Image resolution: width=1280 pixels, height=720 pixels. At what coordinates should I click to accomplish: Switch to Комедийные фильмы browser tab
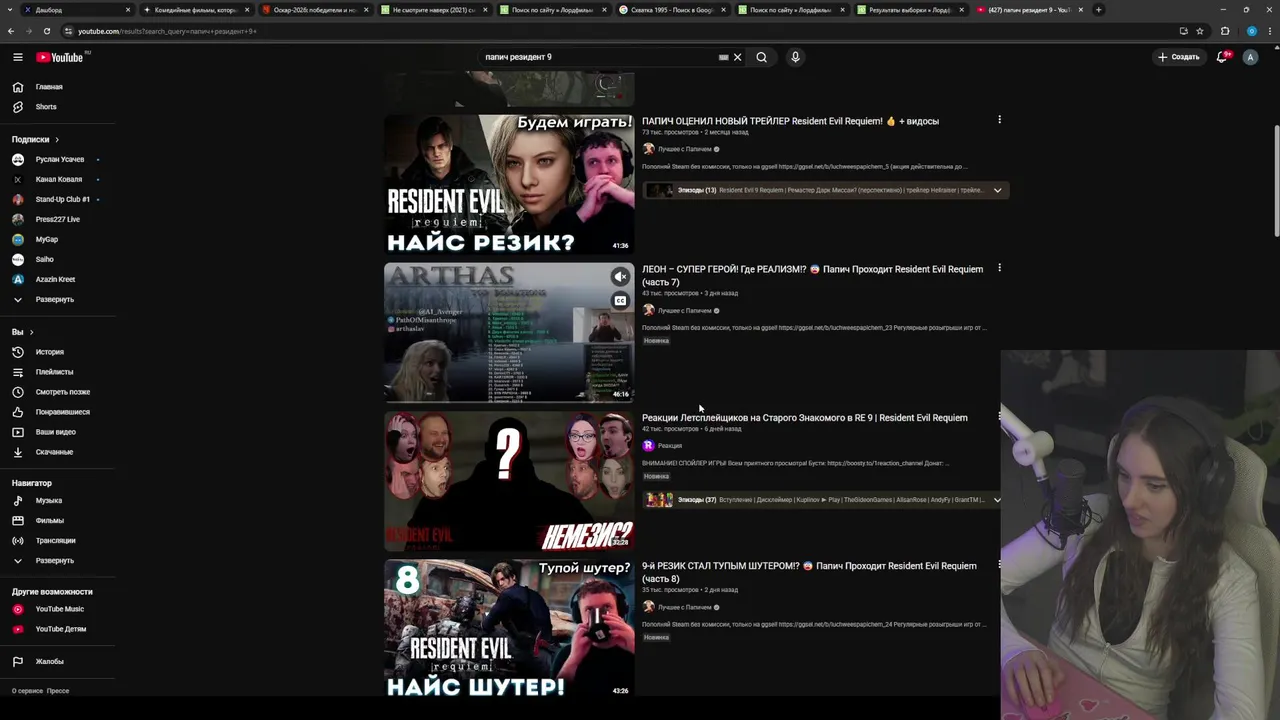pyautogui.click(x=194, y=10)
